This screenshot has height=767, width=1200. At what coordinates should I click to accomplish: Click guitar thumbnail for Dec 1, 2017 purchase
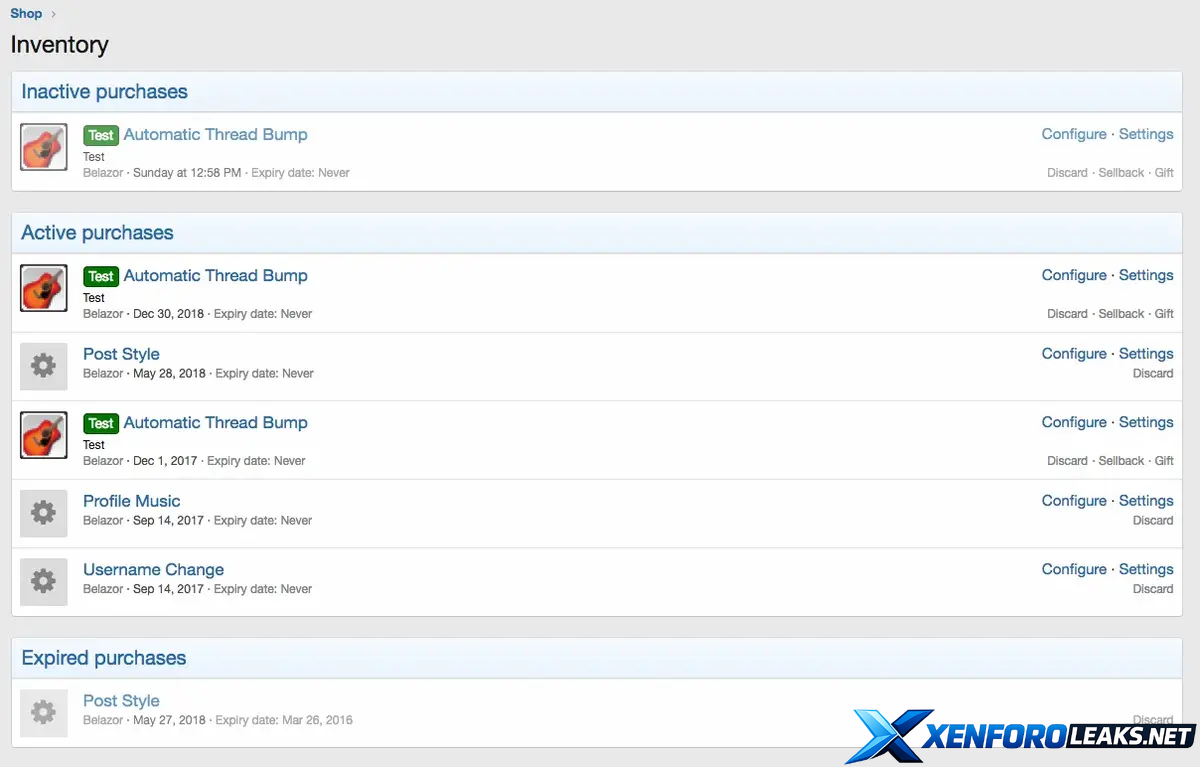(x=44, y=435)
